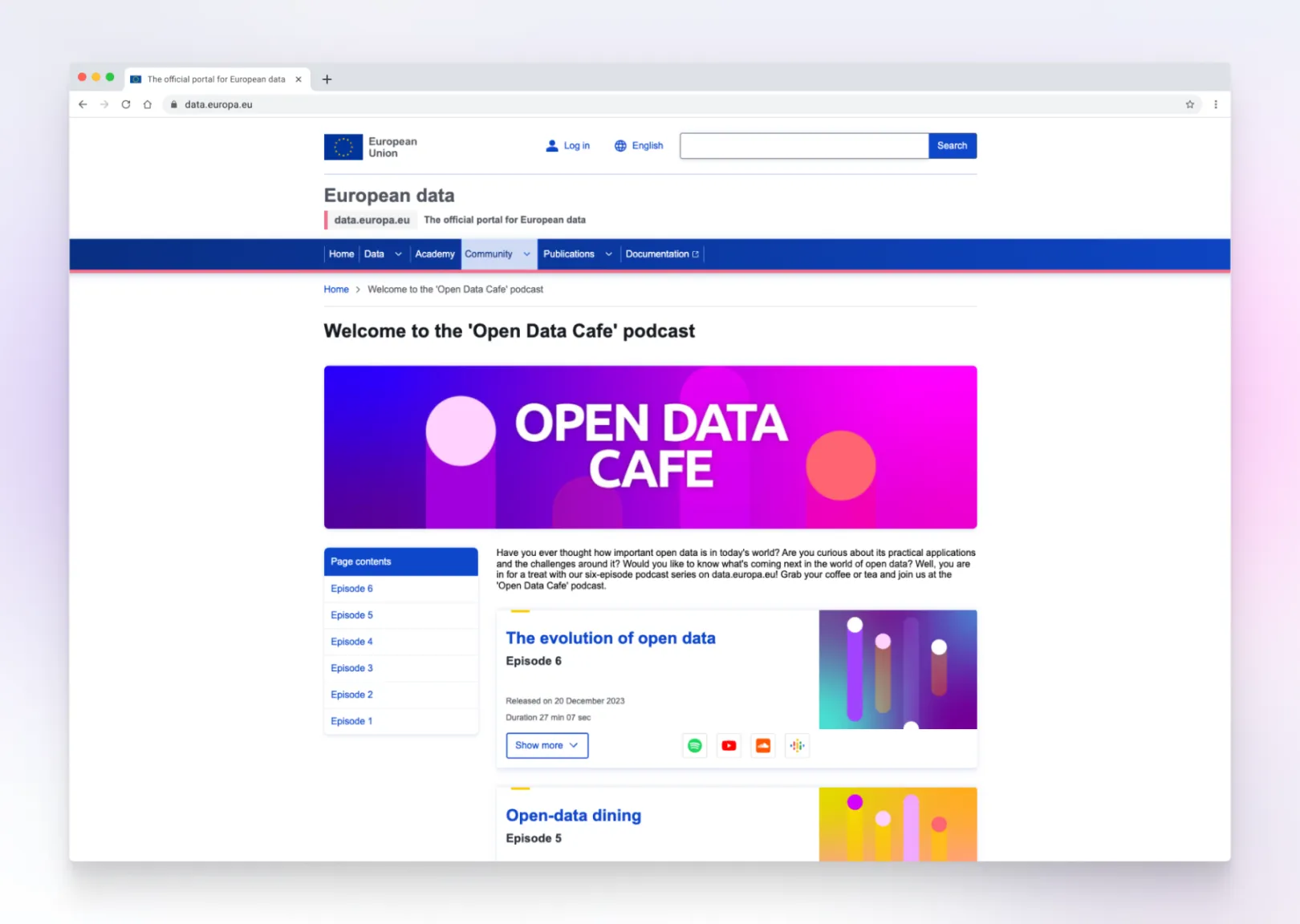This screenshot has height=924, width=1300.
Task: Open the English language selector
Action: 639,146
